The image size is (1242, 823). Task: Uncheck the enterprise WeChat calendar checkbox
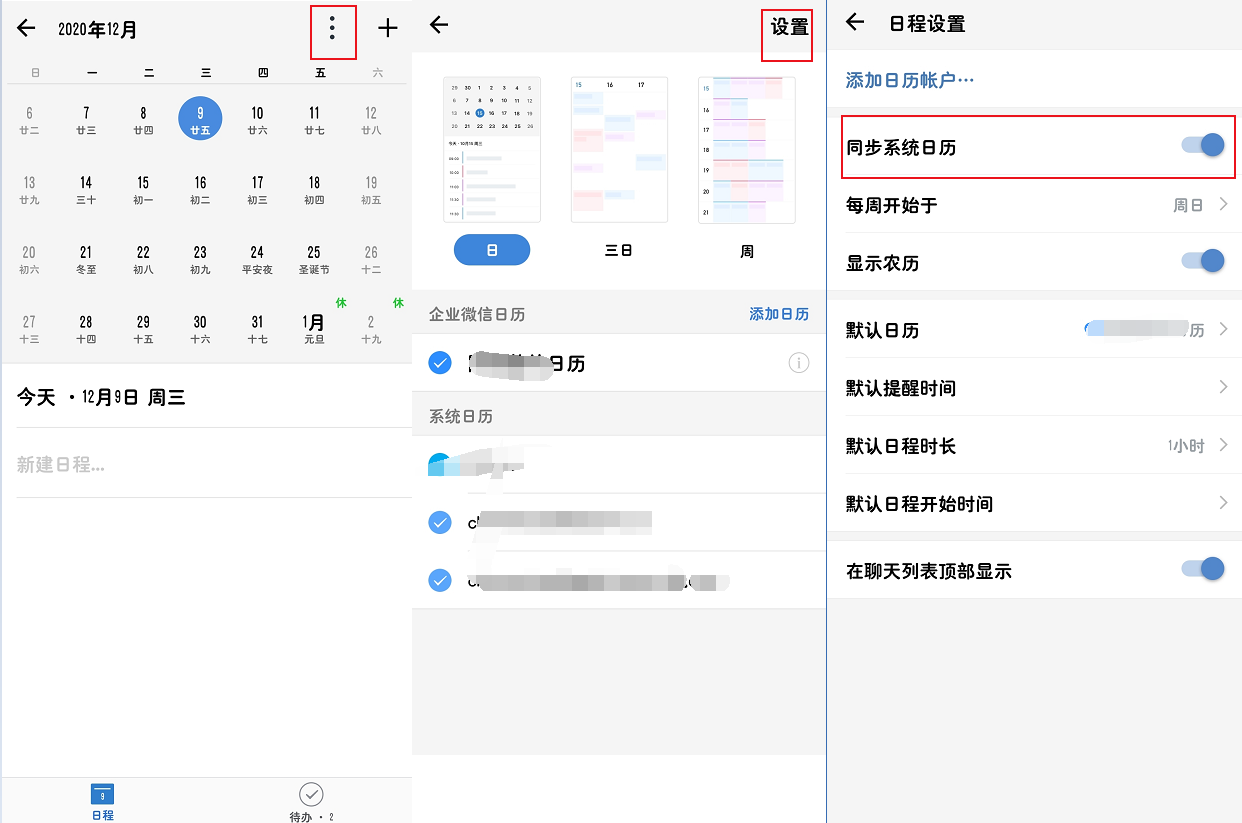pos(440,363)
